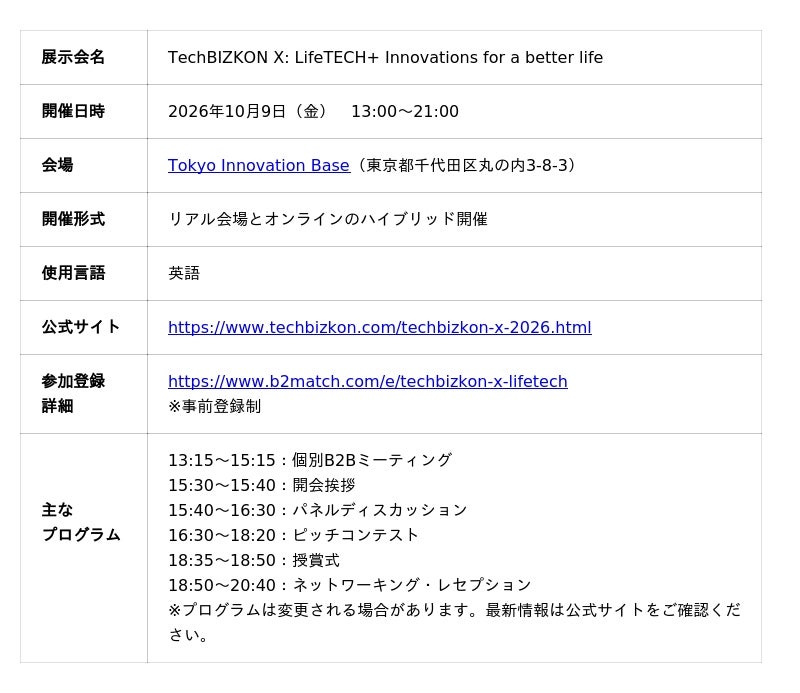Open the Tokyo Innovation Base link
The image size is (800, 693).
coord(259,165)
